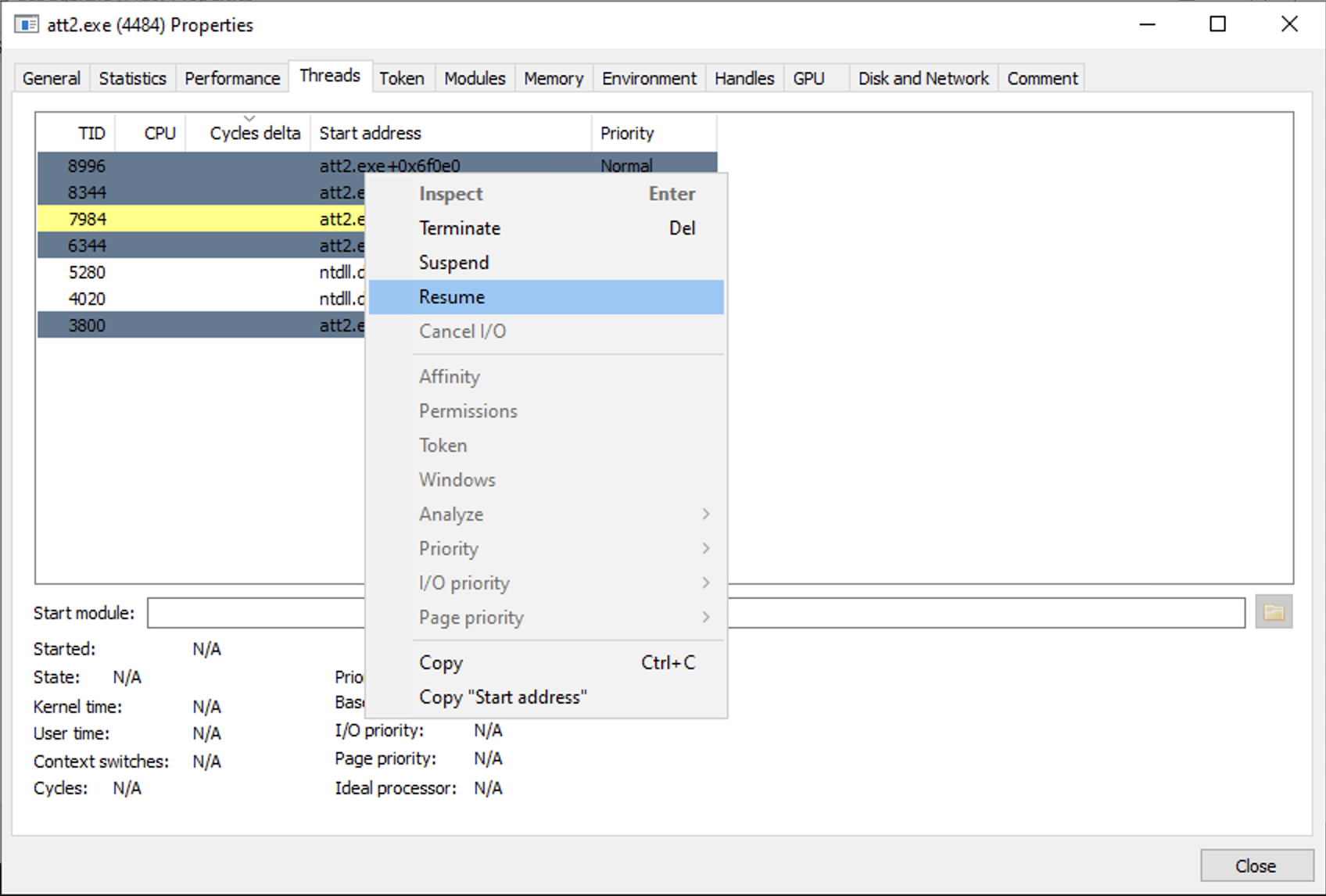Screen dimensions: 1326x896
Task: Switch to the Modules tab
Action: [x=475, y=78]
